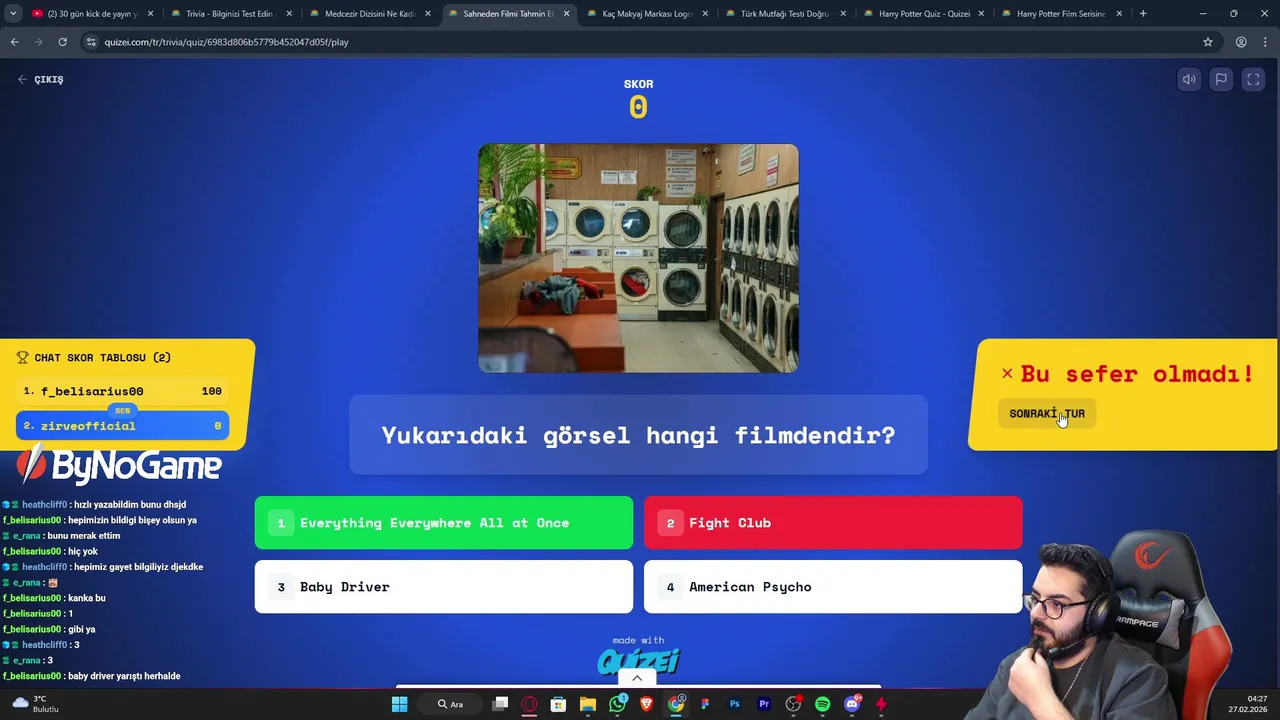
Task: Open Microsoft Store from the taskbar
Action: coord(558,704)
